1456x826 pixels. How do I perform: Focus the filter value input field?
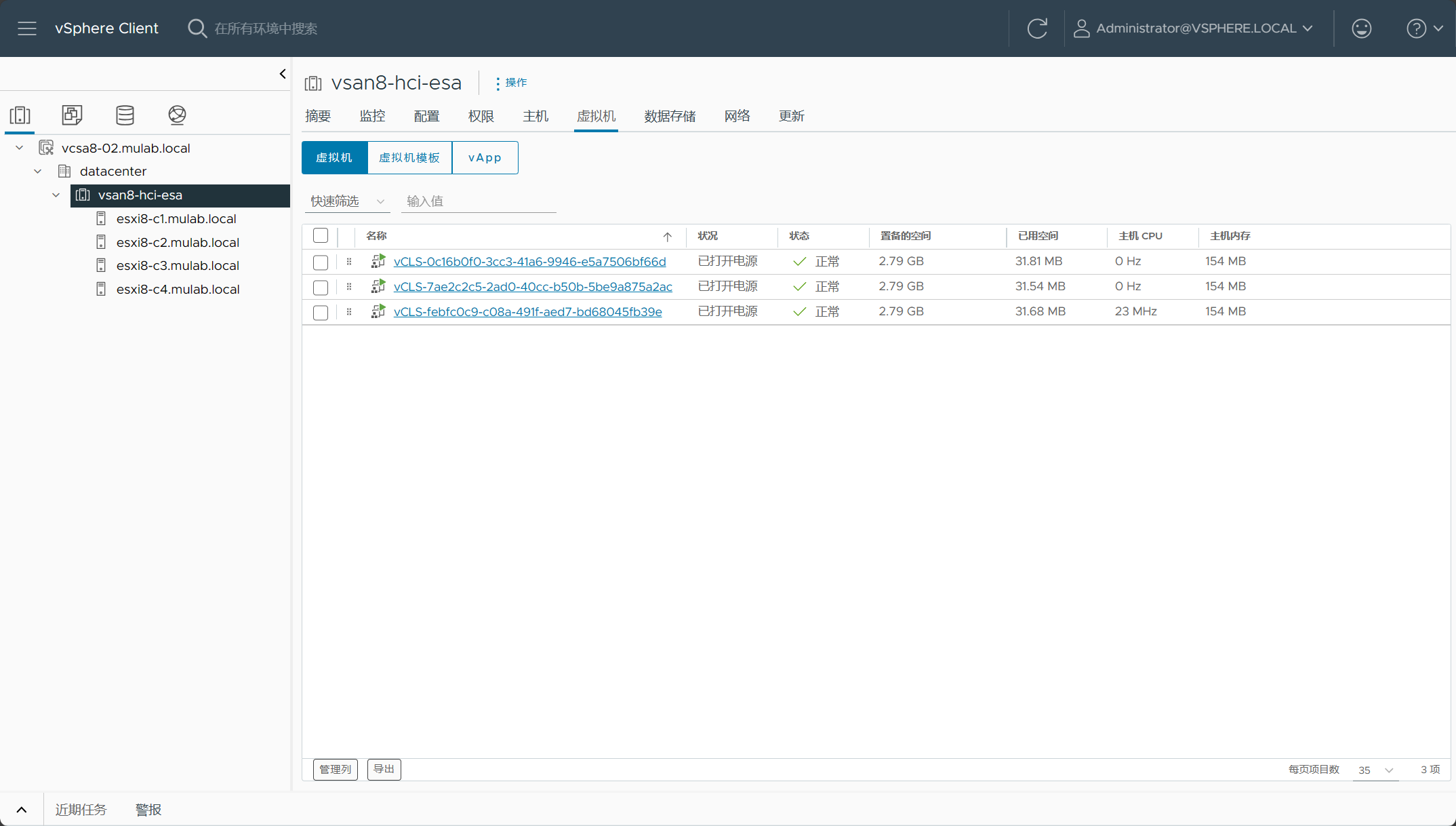pos(479,201)
